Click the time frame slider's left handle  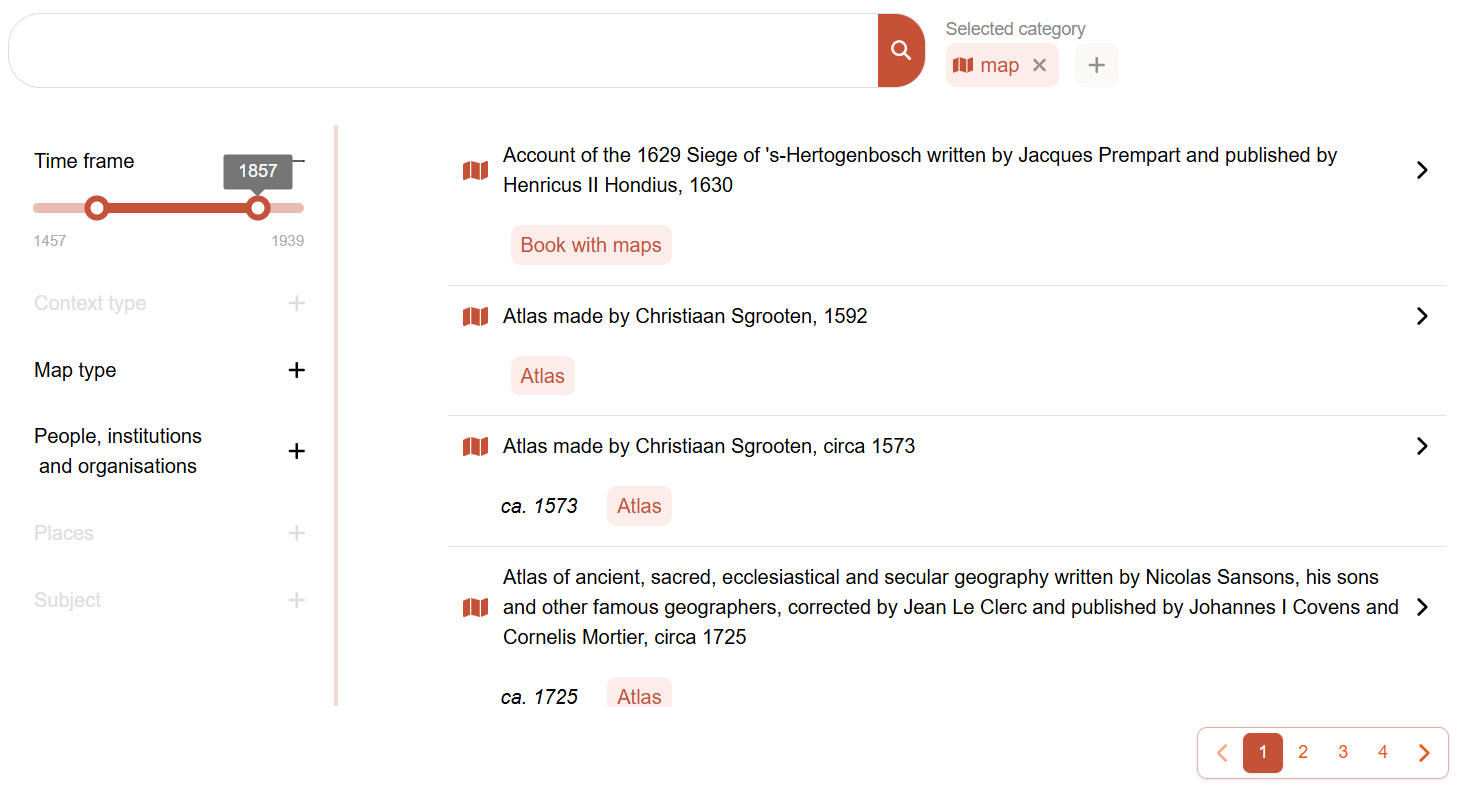point(96,208)
